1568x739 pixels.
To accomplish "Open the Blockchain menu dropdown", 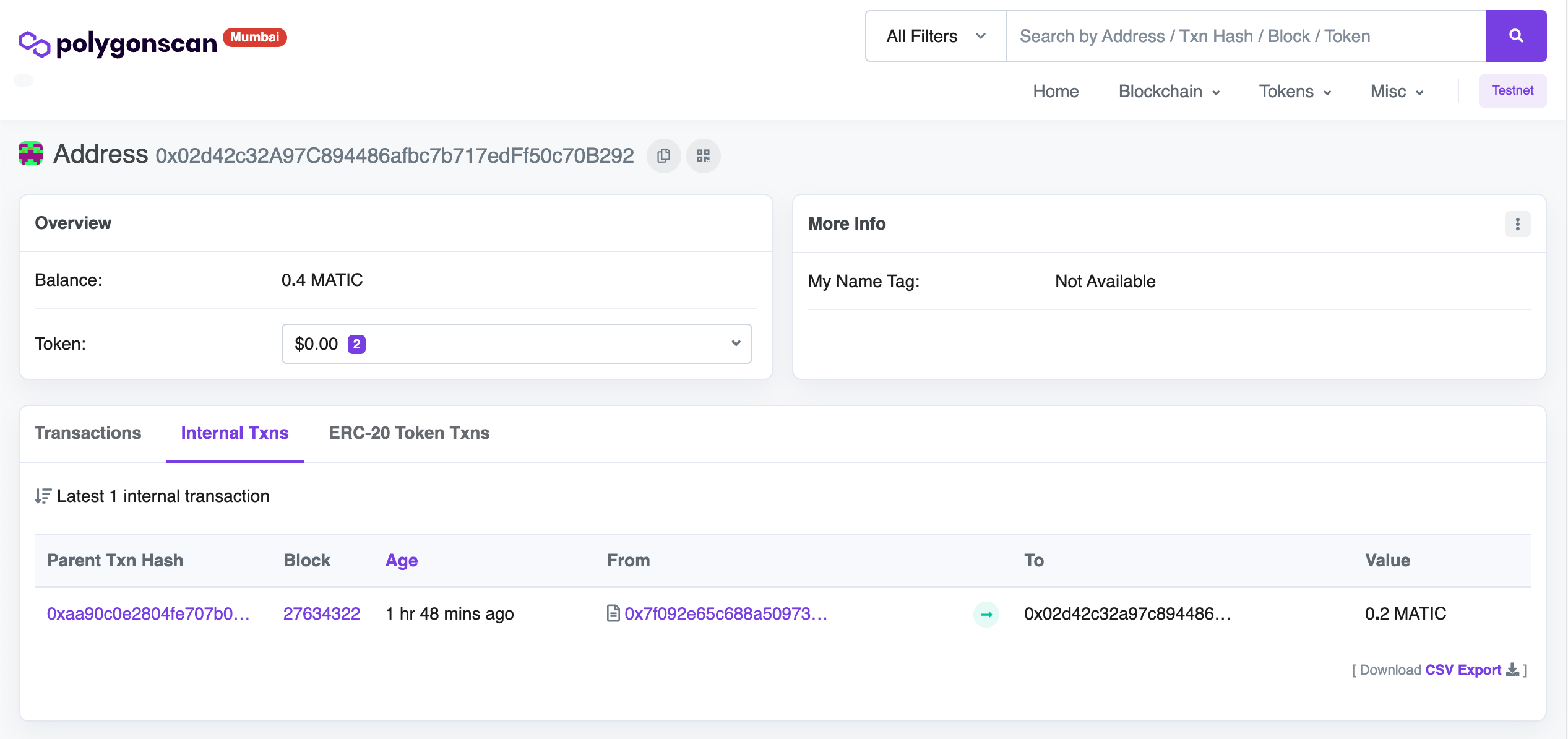I will [x=1169, y=92].
